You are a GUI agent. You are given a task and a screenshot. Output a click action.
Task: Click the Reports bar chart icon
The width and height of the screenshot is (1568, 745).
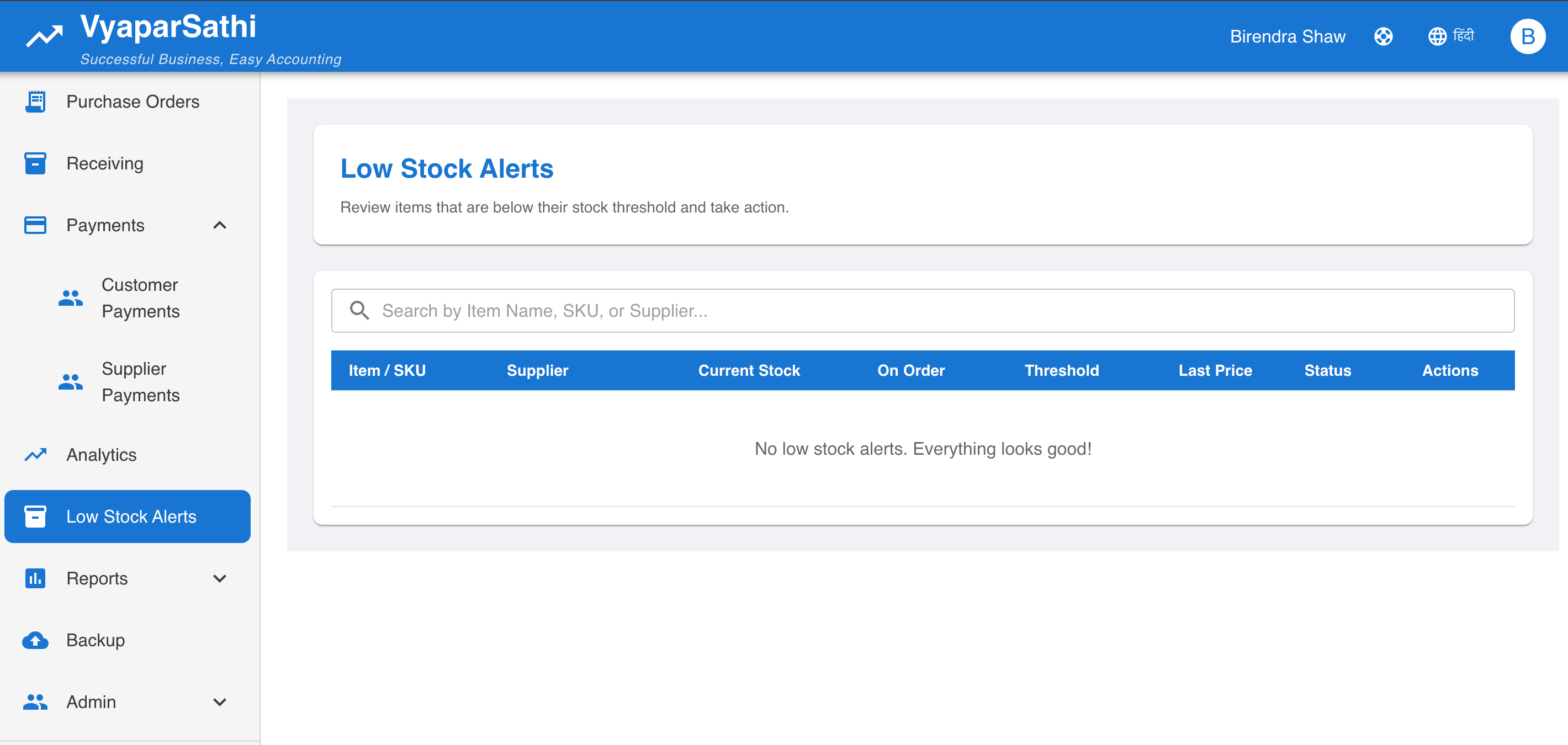35,578
